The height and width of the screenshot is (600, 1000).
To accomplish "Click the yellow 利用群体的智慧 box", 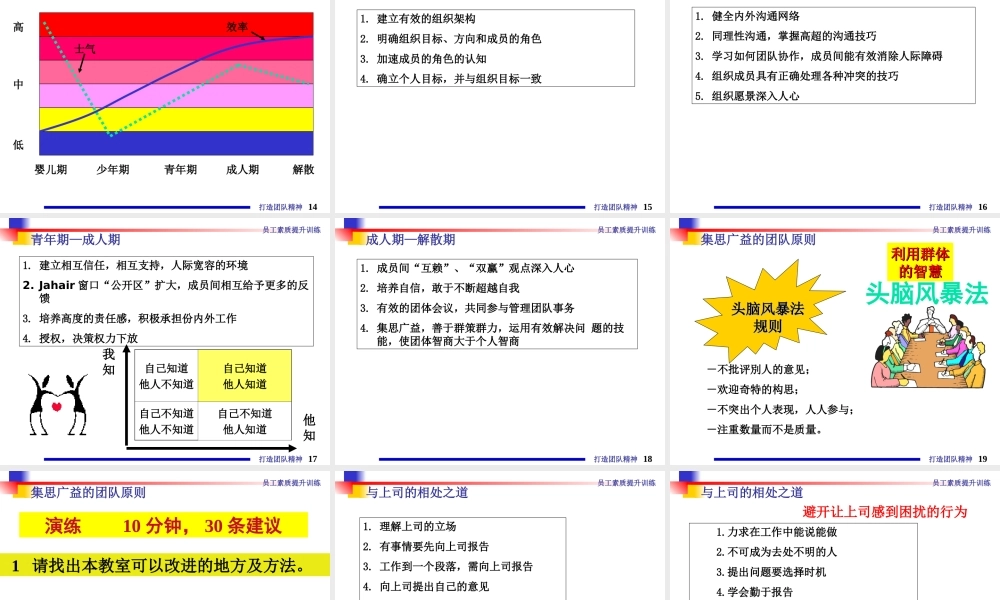I will pos(920,262).
